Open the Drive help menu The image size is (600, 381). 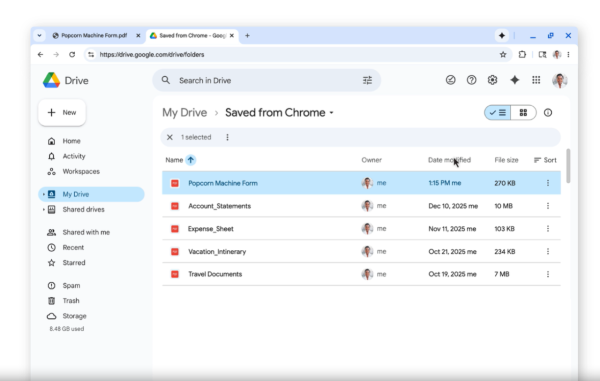point(471,80)
